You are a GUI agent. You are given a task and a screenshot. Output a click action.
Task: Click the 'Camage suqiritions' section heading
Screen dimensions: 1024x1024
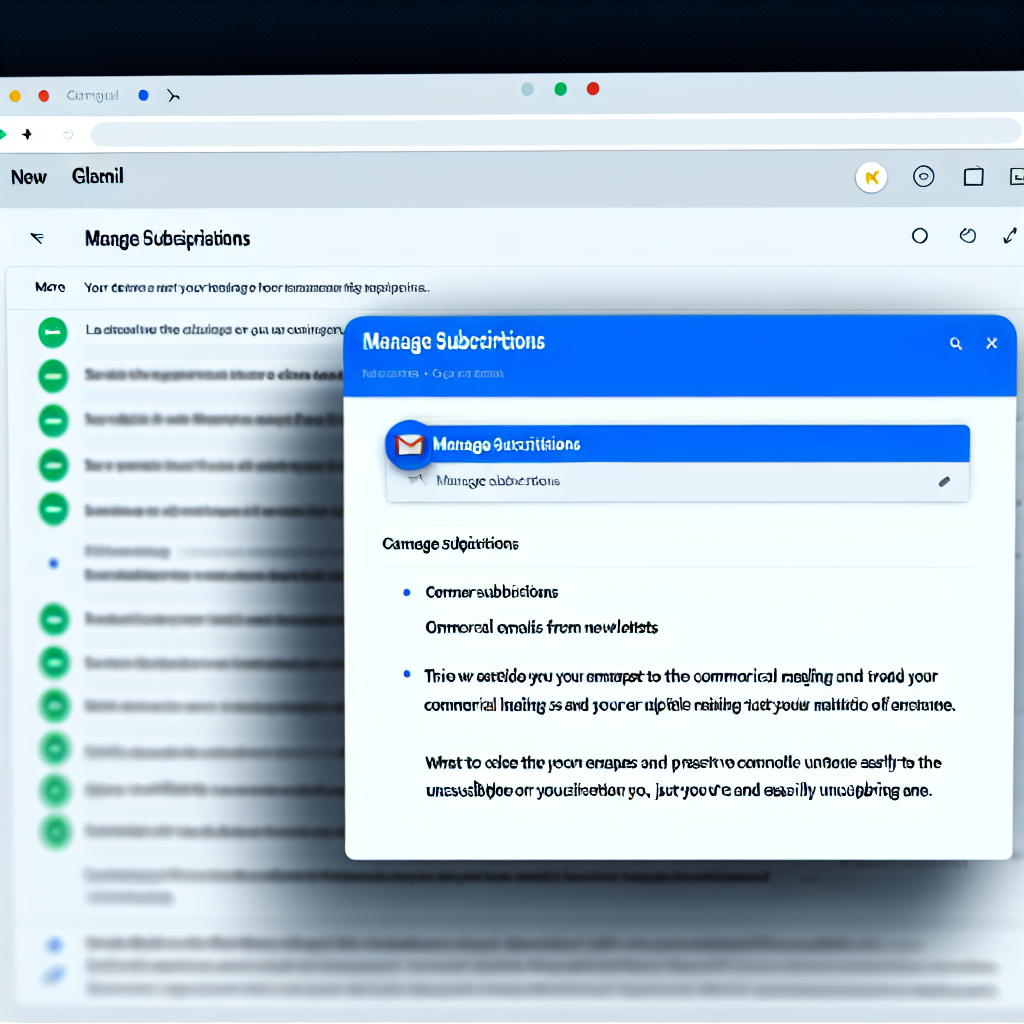click(x=450, y=544)
